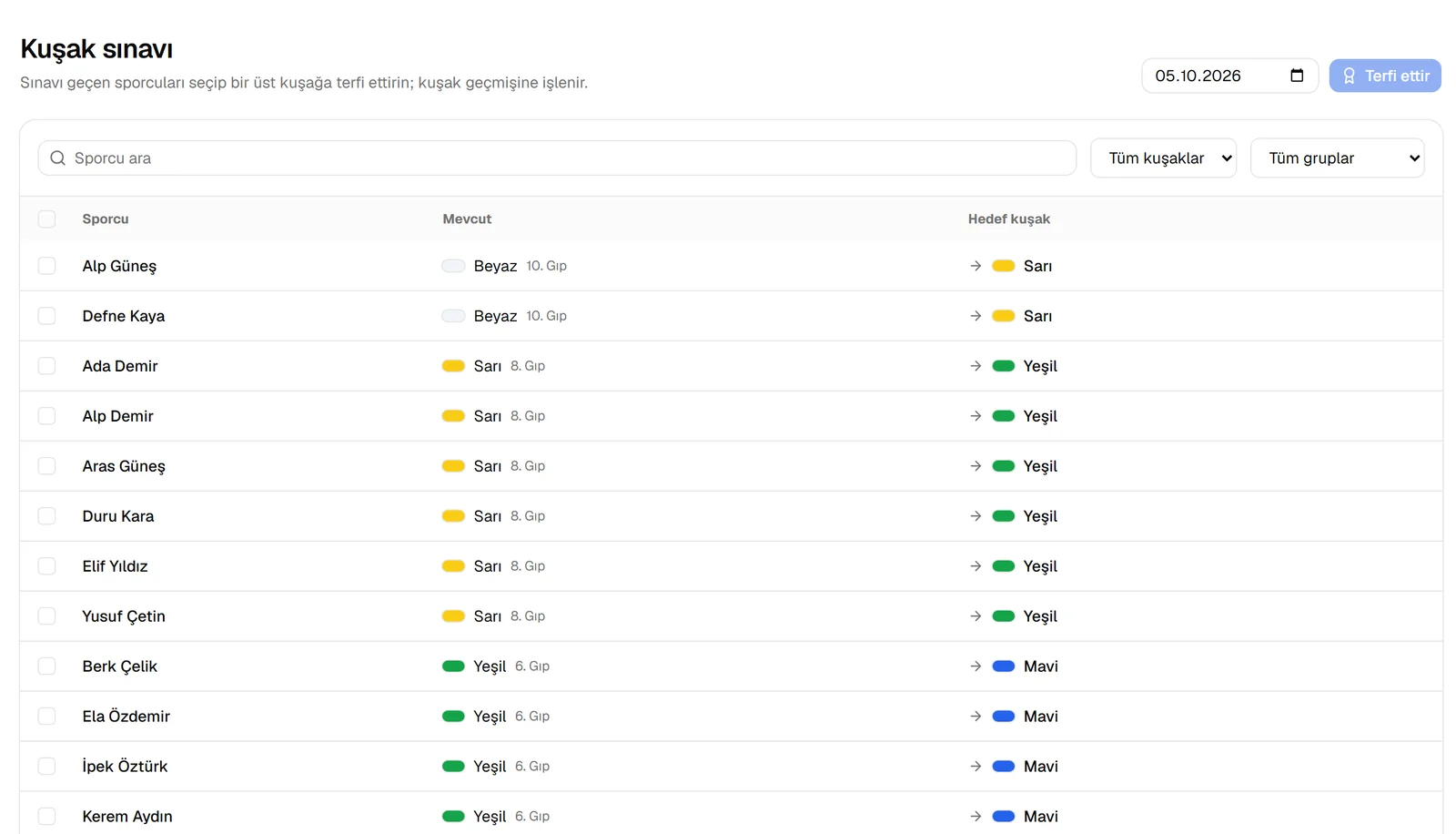1456x834 pixels.
Task: Open the date field showing 05.10.2026
Action: 1229,76
